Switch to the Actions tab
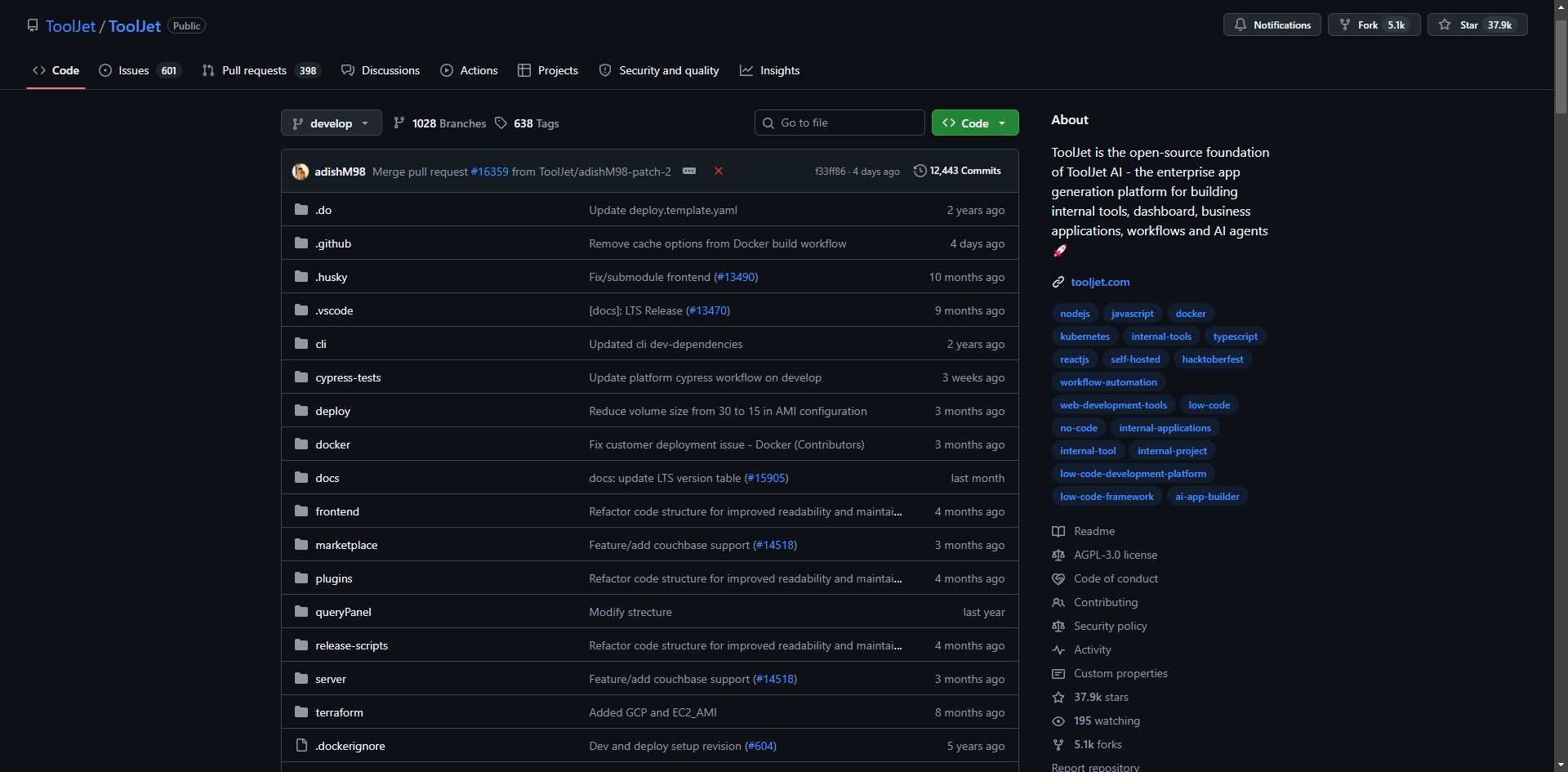The image size is (1568, 772). pos(469,70)
